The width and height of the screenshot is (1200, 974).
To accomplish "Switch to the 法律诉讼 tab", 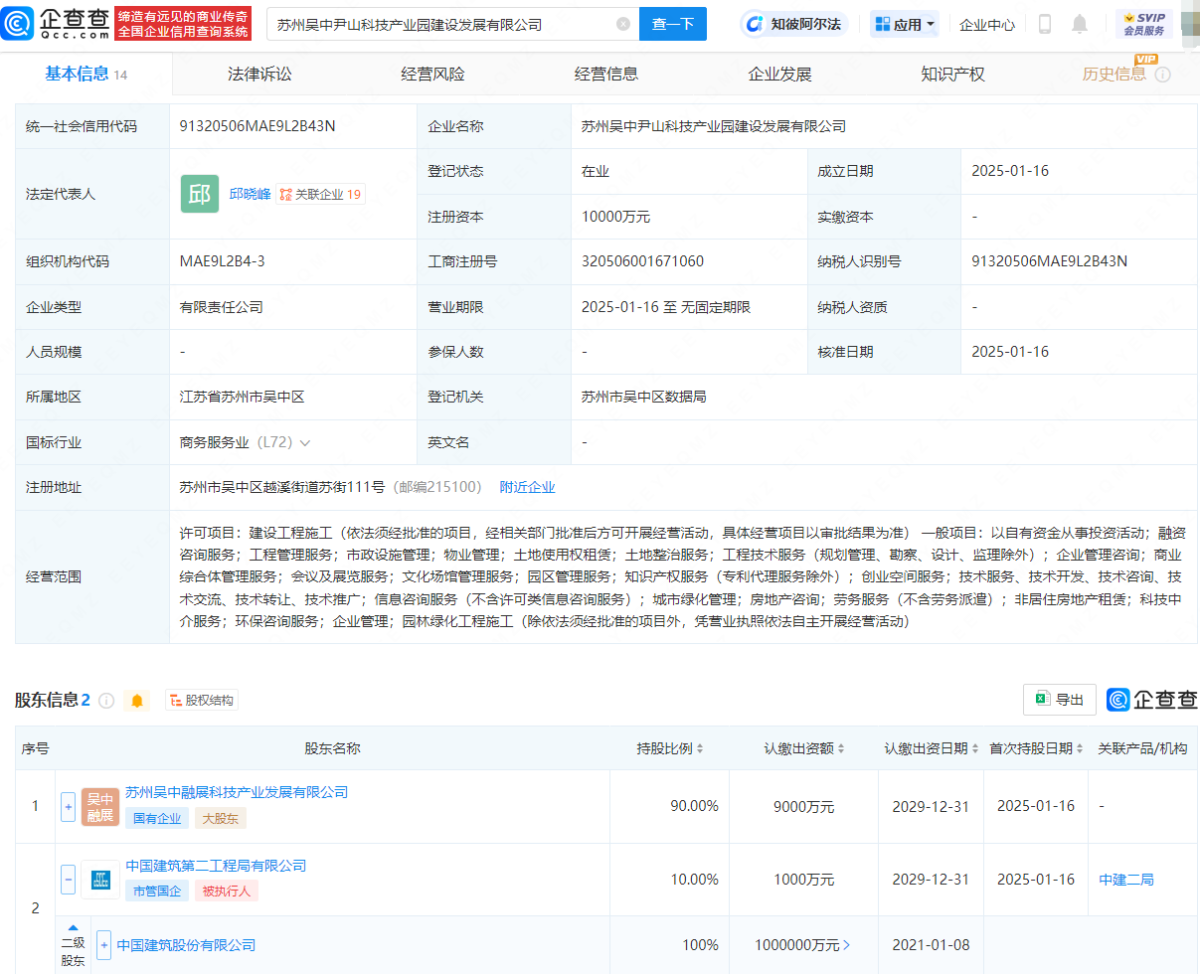I will point(260,74).
